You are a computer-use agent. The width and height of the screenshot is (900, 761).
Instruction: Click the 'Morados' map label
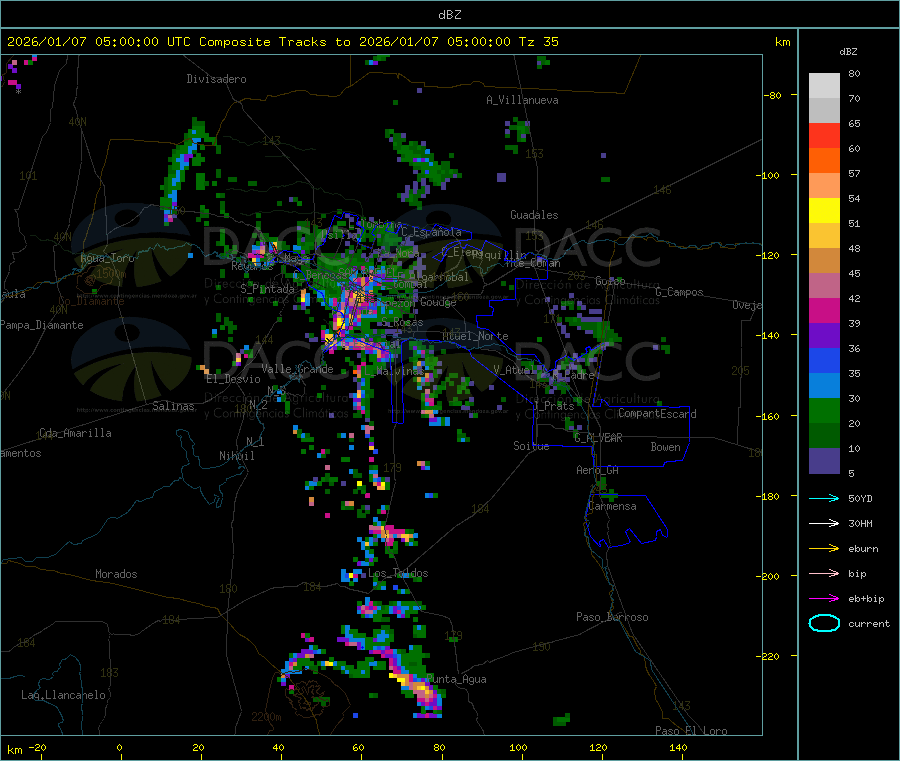click(116, 574)
